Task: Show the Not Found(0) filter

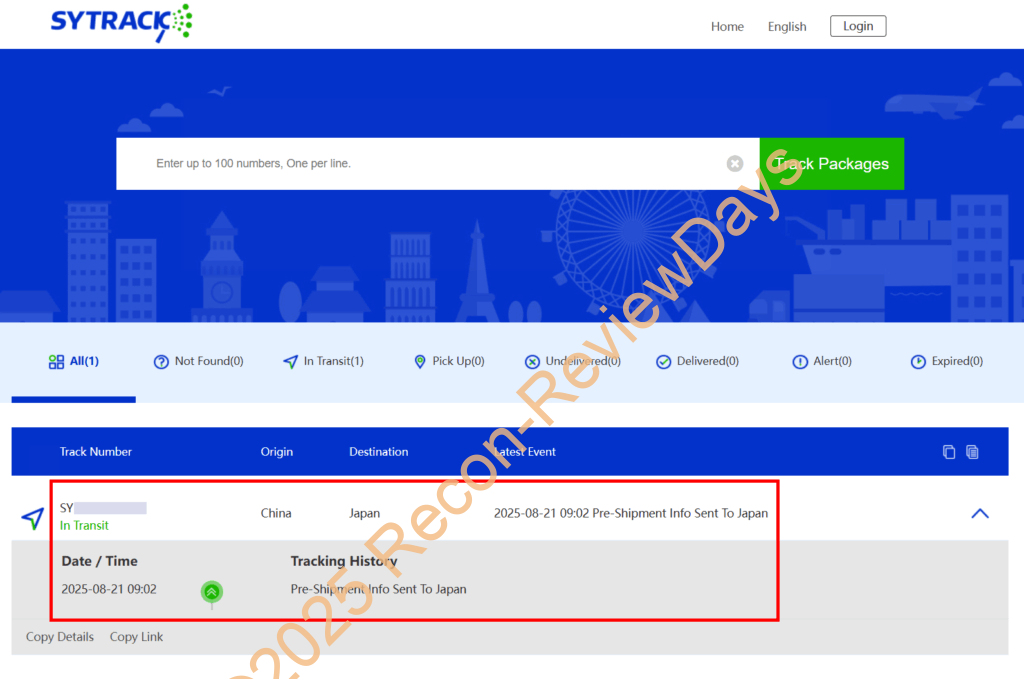Action: tap(198, 362)
